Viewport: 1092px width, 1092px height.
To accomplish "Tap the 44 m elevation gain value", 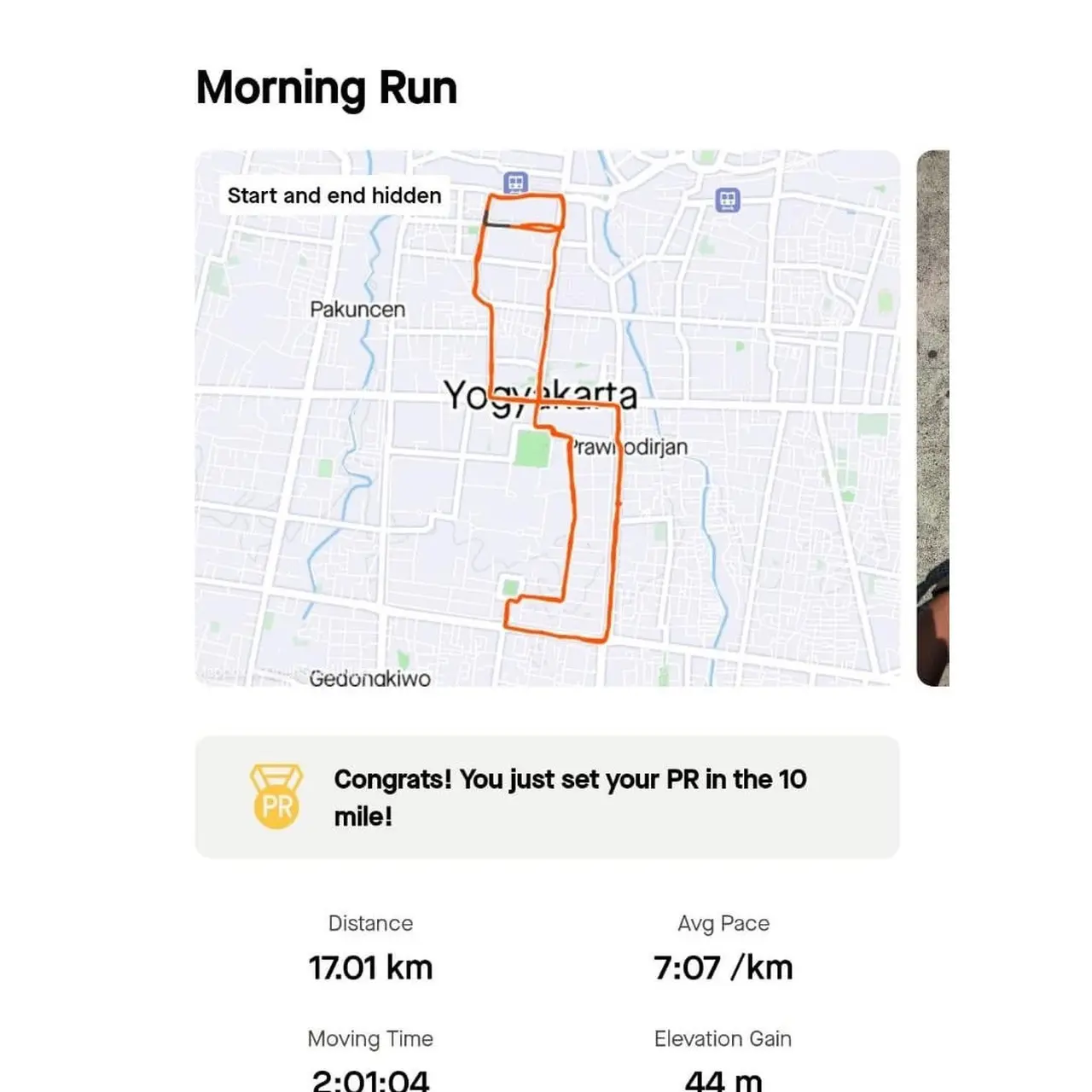I will pyautogui.click(x=723, y=1080).
